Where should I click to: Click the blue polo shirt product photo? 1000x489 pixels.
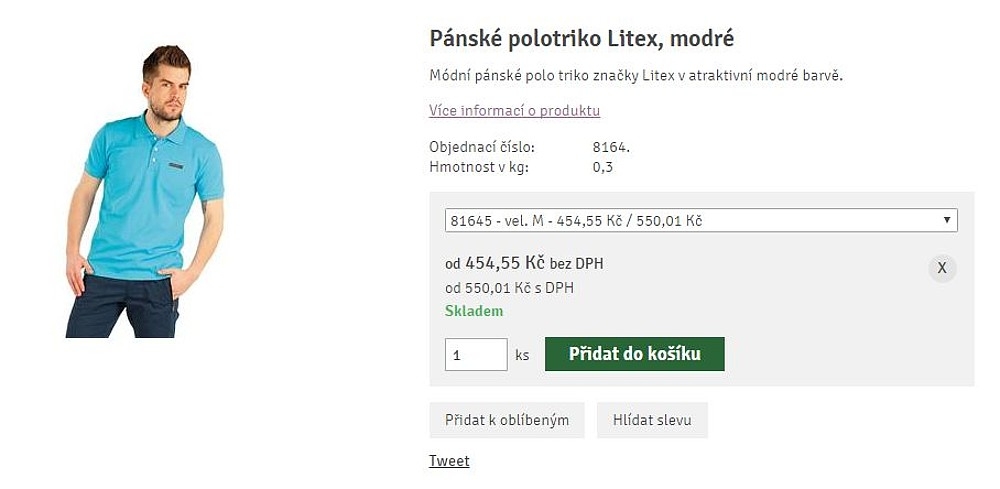tap(145, 192)
